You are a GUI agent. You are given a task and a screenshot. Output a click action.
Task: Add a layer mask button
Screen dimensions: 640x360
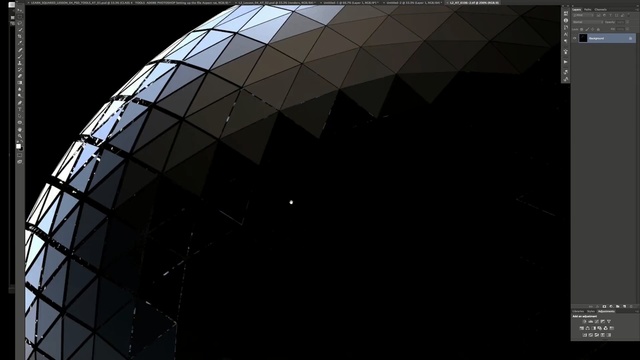604,307
